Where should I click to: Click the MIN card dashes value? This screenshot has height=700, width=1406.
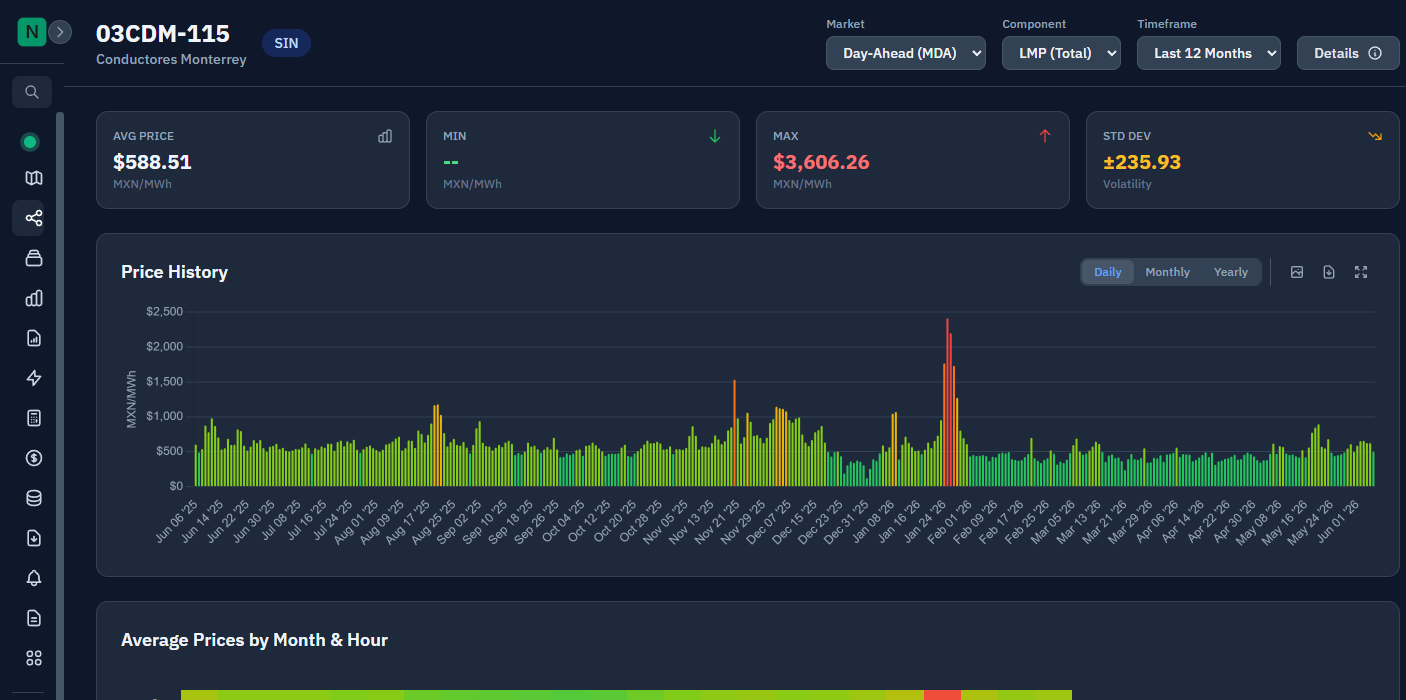451,162
